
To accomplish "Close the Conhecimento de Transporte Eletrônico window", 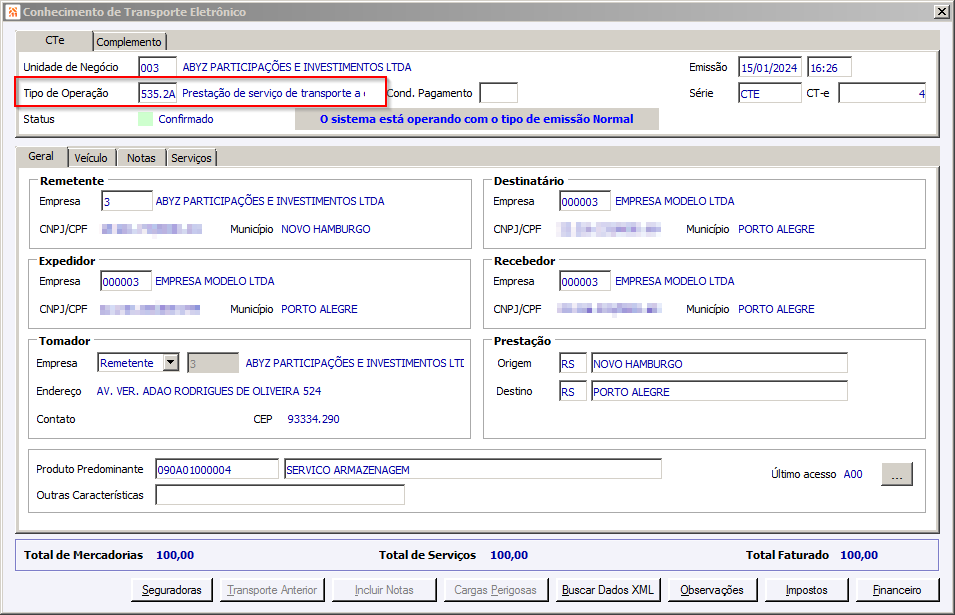I will point(941,12).
